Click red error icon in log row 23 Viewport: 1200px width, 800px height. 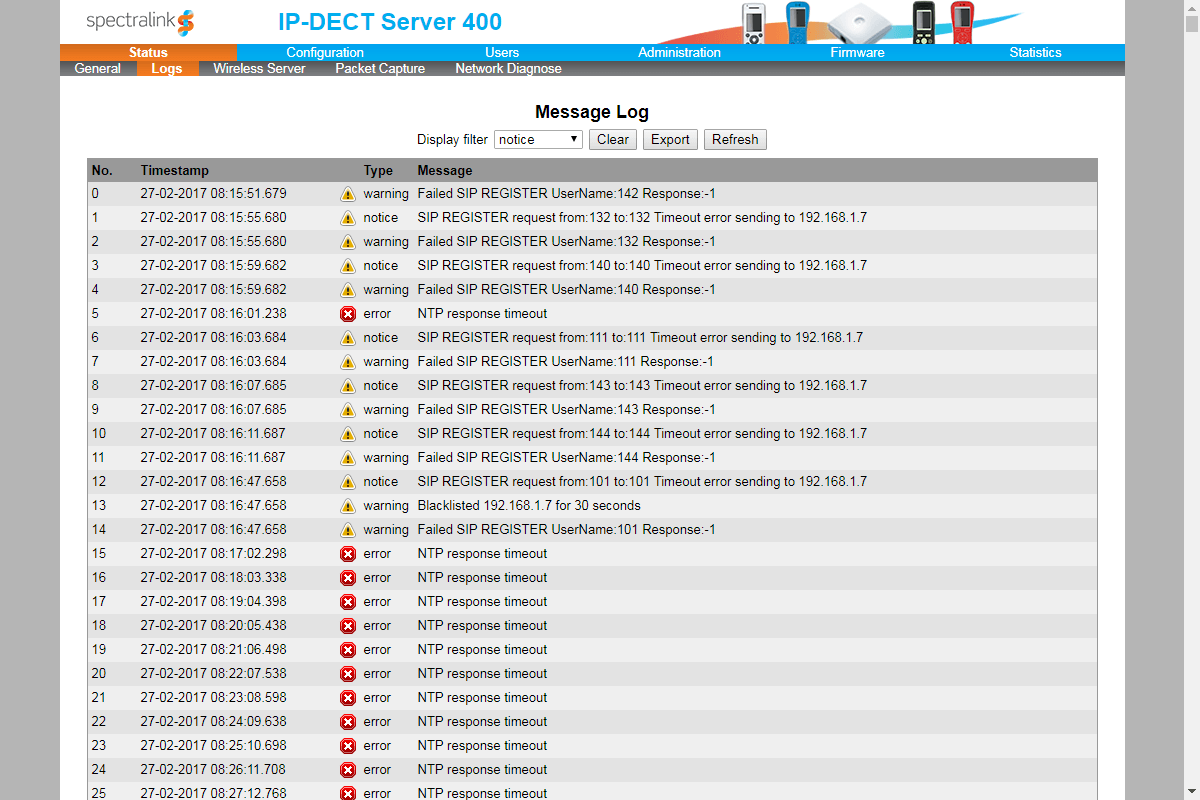(348, 746)
